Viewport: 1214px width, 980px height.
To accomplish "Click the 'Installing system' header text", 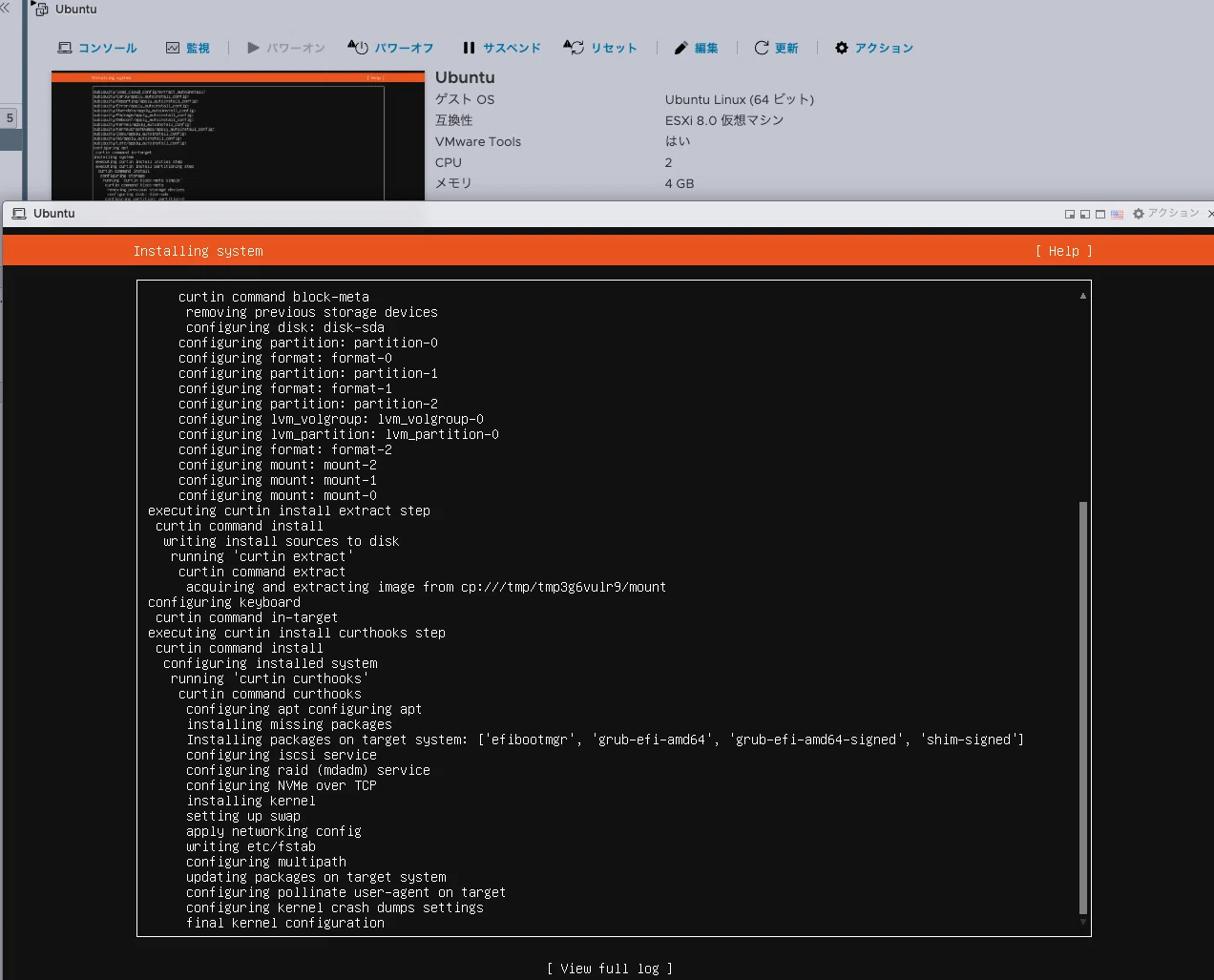I will pyautogui.click(x=199, y=251).
